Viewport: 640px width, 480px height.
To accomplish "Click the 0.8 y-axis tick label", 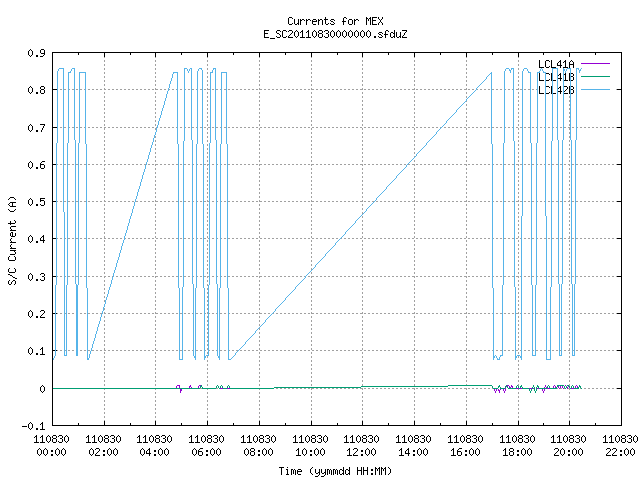I will pyautogui.click(x=36, y=90).
